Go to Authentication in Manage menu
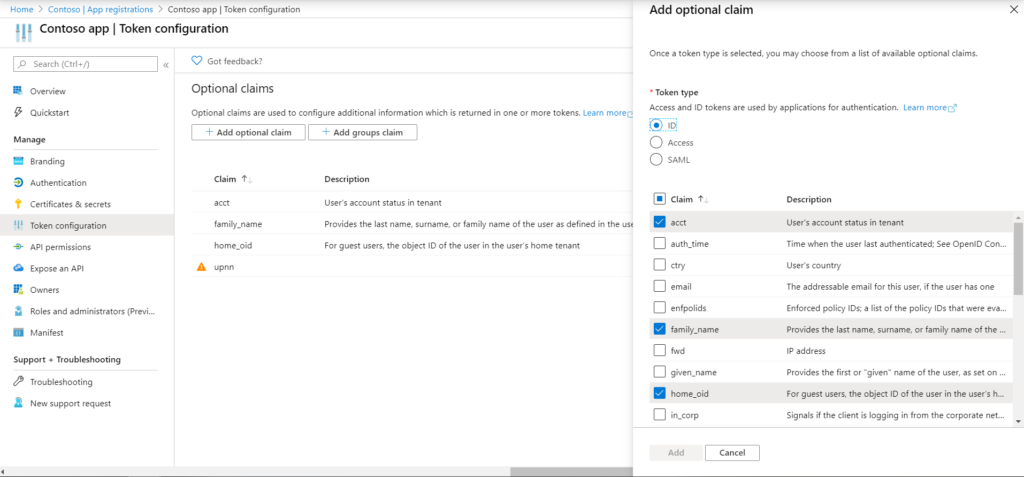 pyautogui.click(x=58, y=183)
